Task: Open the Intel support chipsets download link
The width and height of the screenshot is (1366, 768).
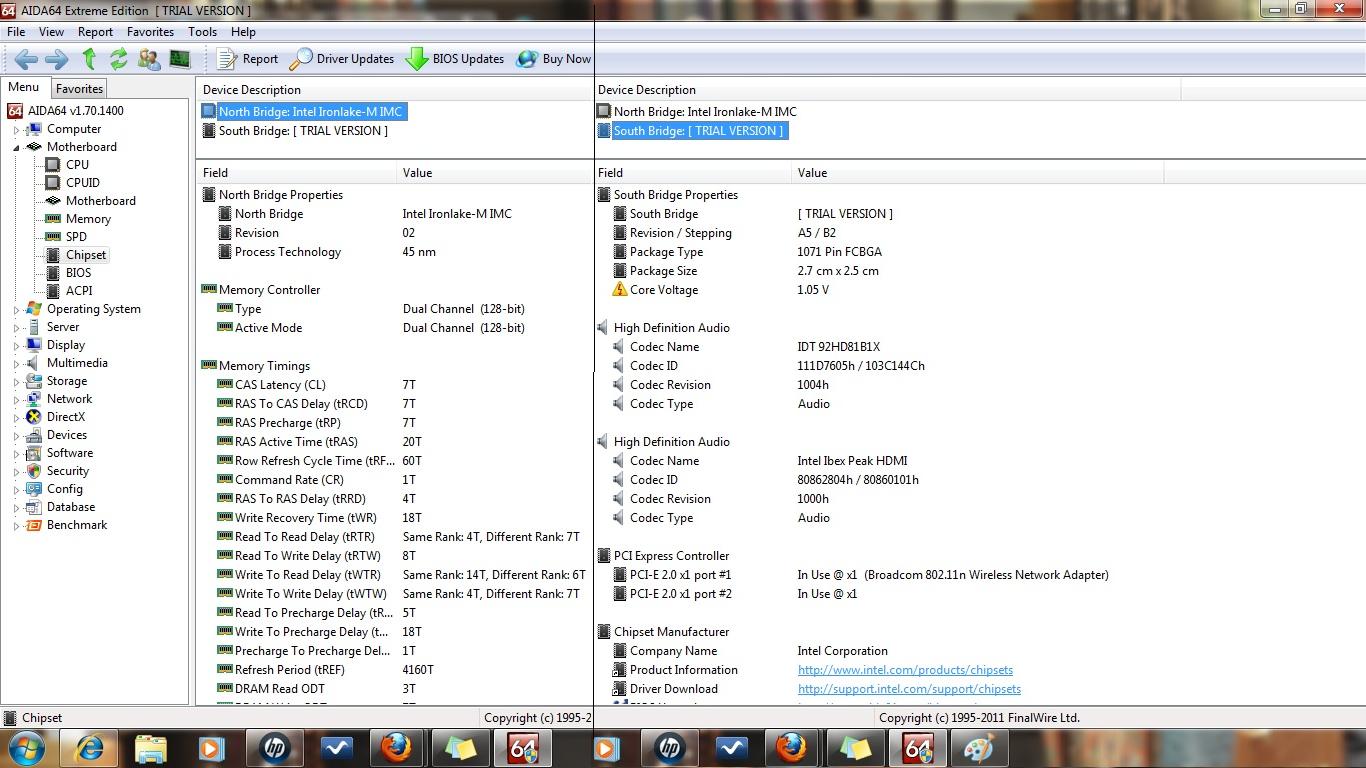Action: (909, 689)
